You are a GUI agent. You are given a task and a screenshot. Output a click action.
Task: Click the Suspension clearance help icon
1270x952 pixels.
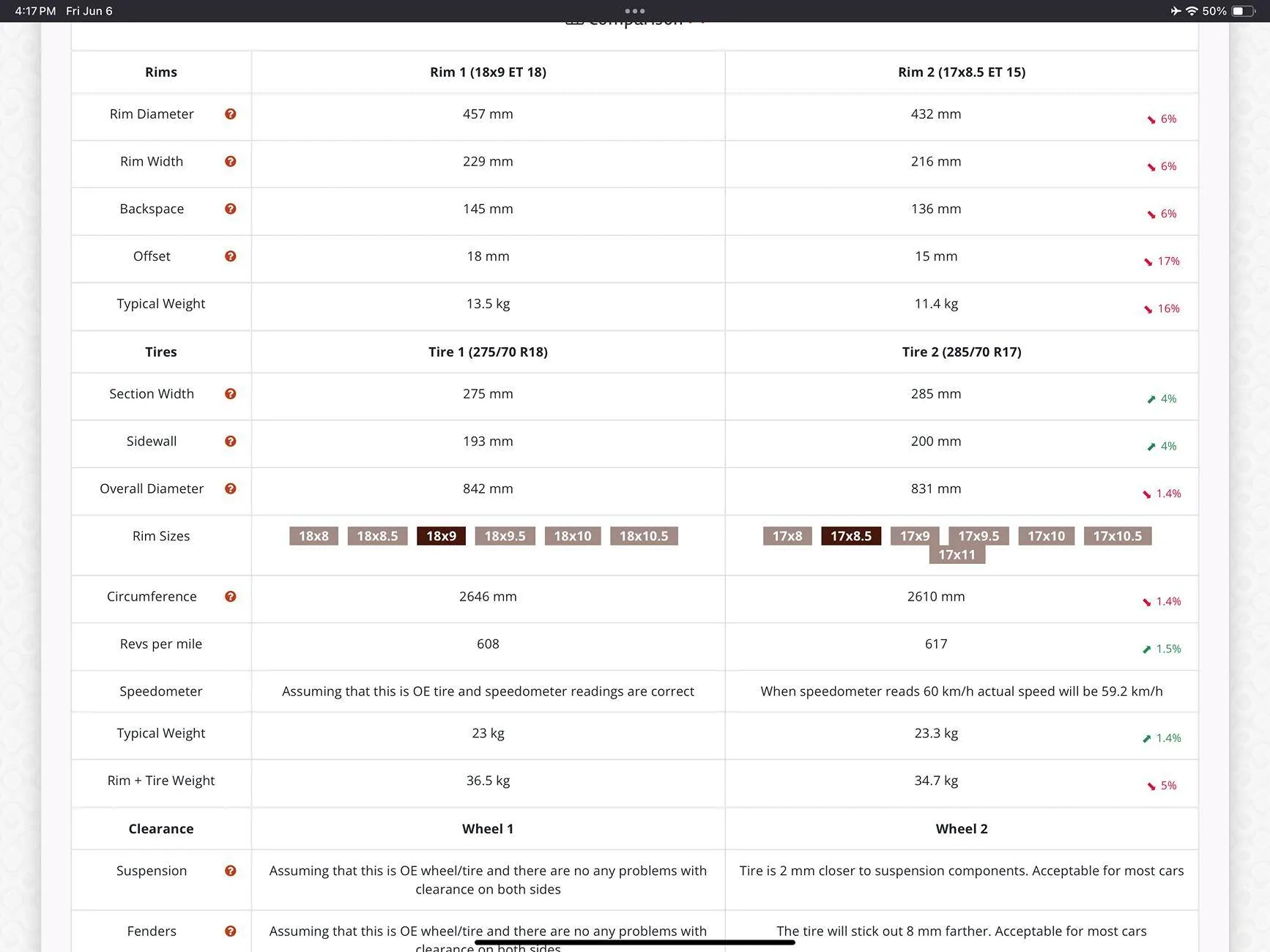point(230,871)
